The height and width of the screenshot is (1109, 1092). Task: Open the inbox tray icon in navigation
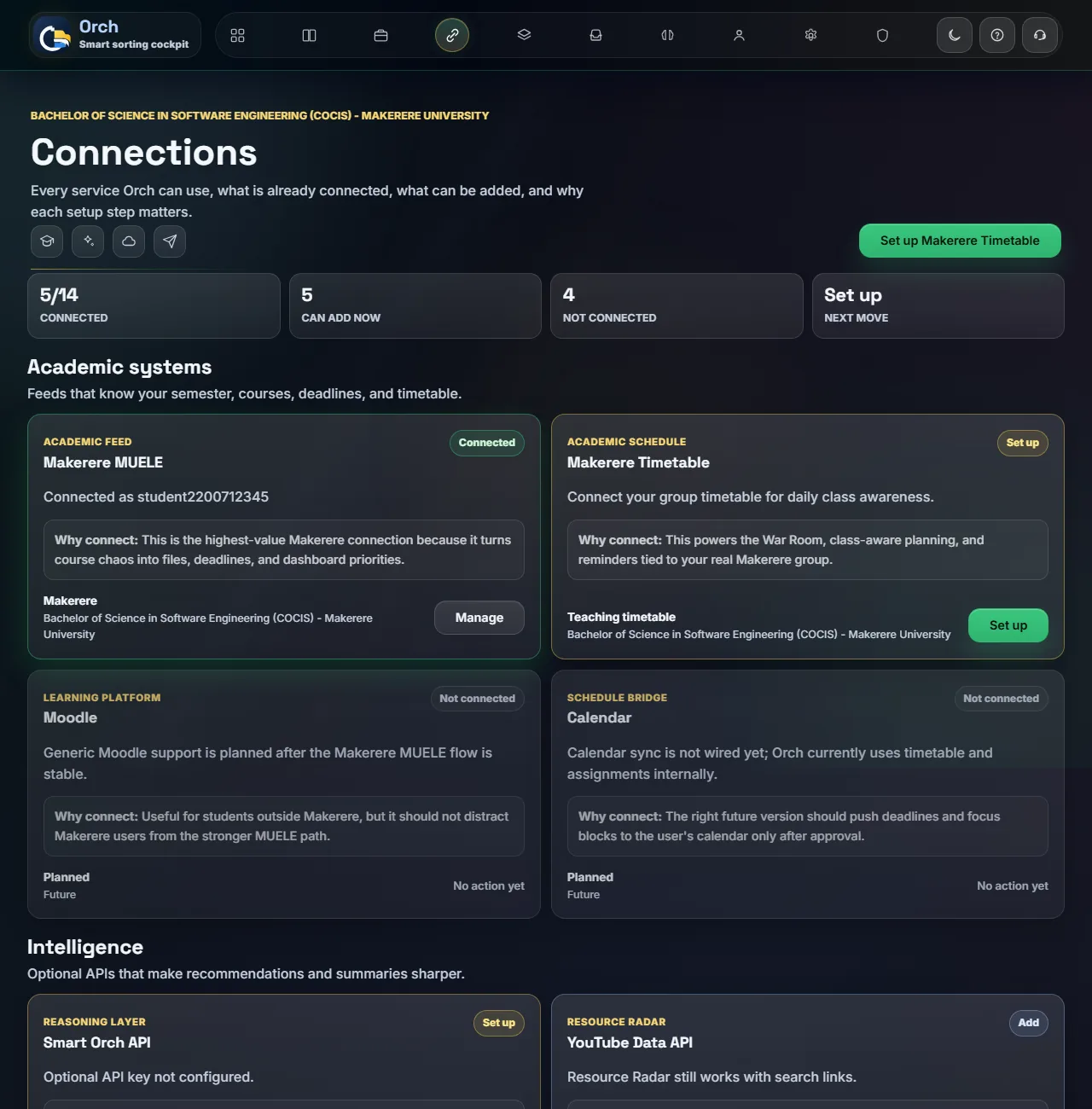(595, 35)
